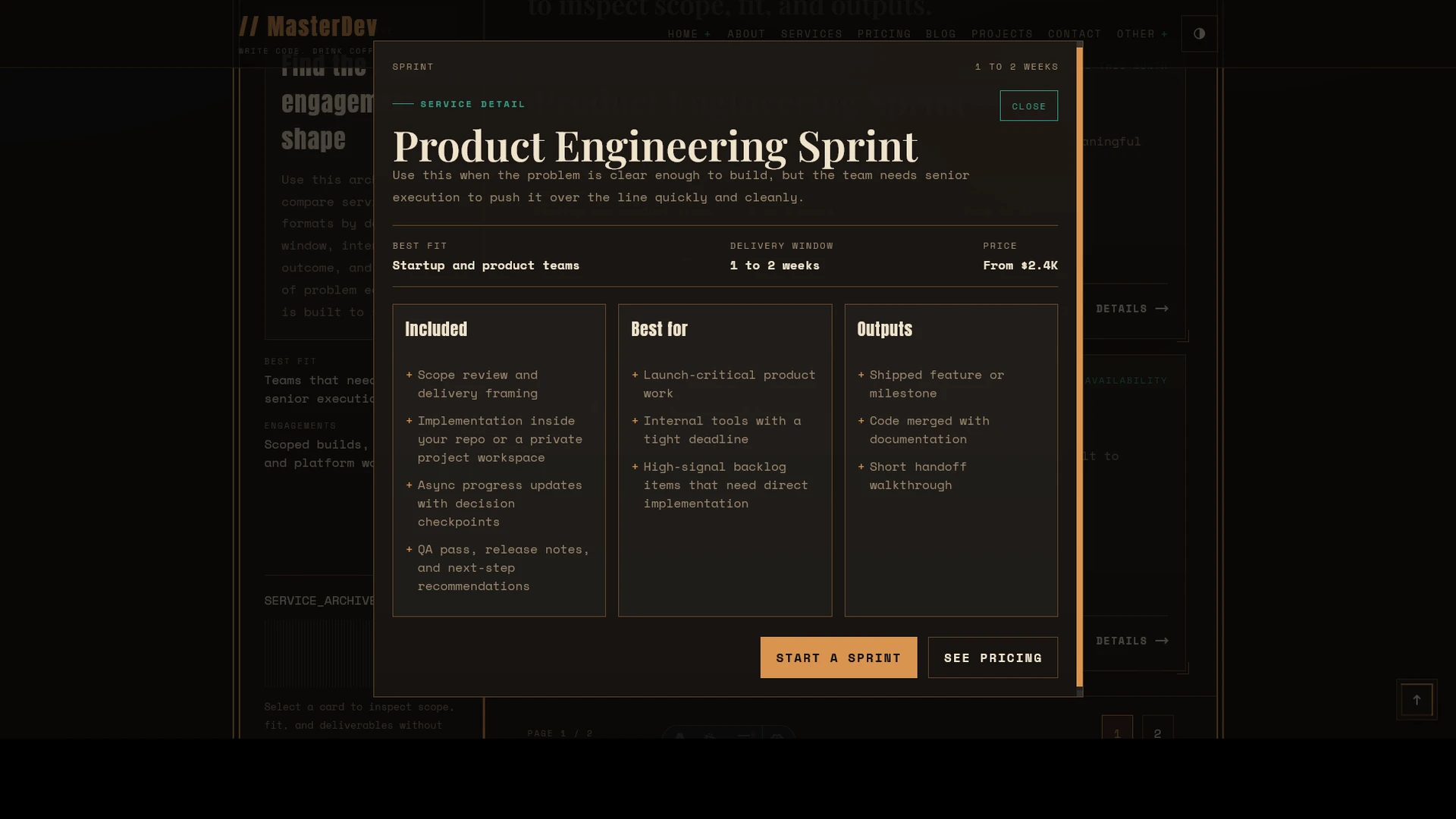Click the 'From $2.4K' price value
Viewport: 1456px width, 819px height.
[1020, 265]
